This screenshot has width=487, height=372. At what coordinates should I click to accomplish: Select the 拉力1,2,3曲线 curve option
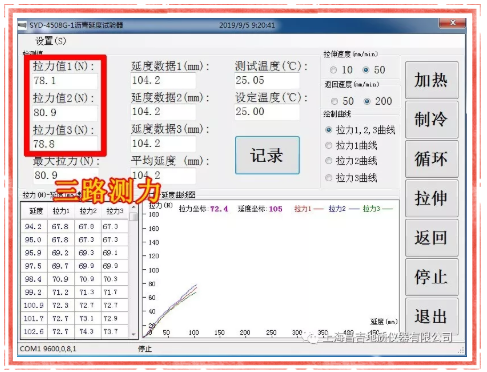tap(329, 130)
